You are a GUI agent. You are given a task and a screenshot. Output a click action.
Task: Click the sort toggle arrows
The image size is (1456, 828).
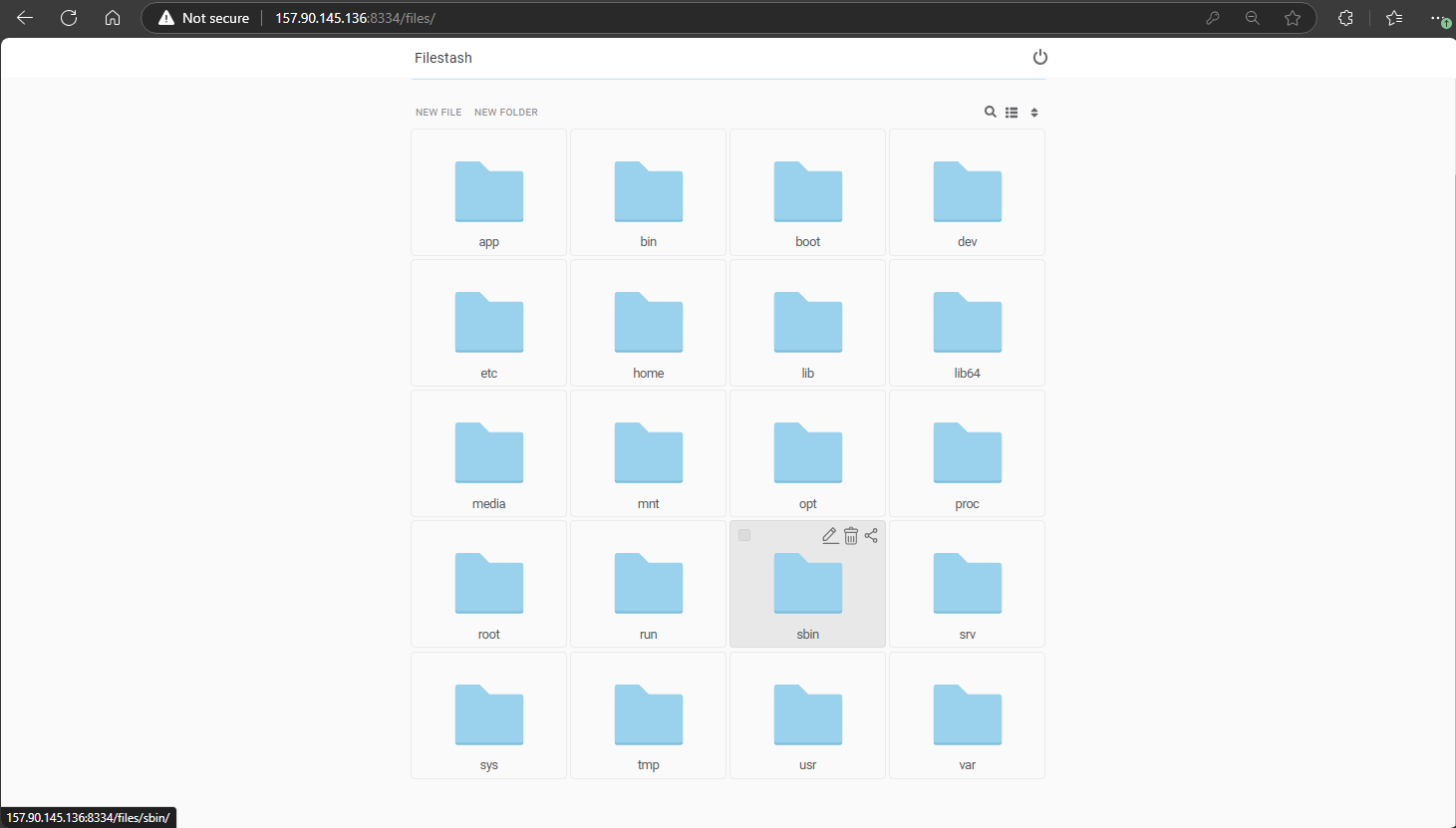(1033, 112)
